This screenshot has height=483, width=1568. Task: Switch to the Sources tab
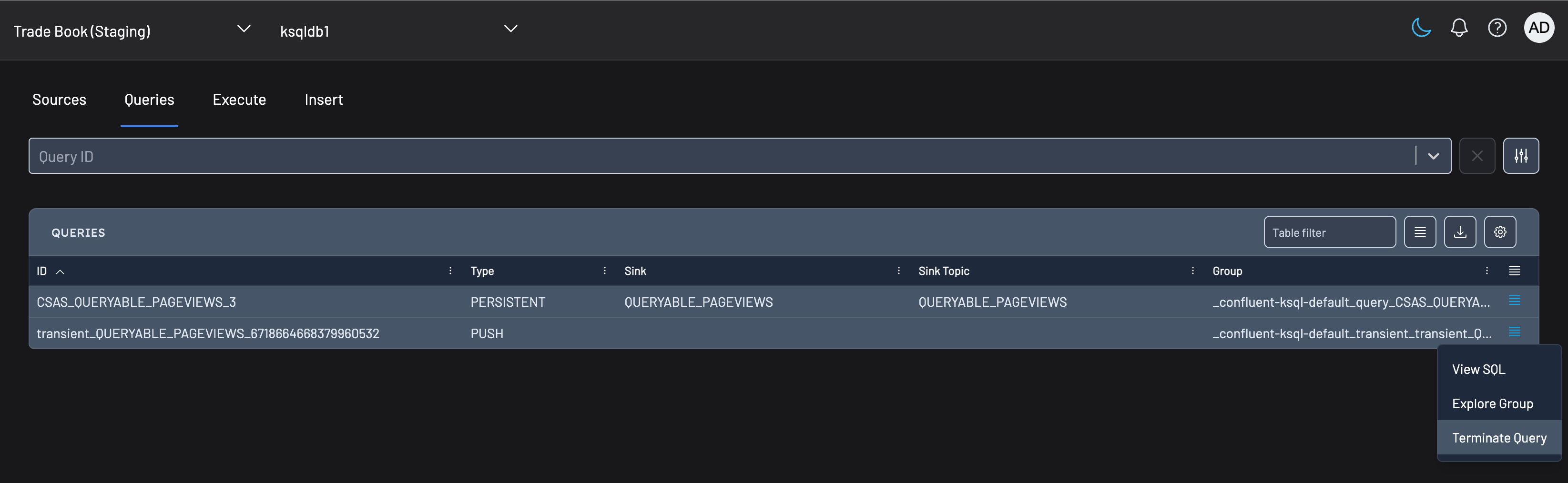coord(59,99)
